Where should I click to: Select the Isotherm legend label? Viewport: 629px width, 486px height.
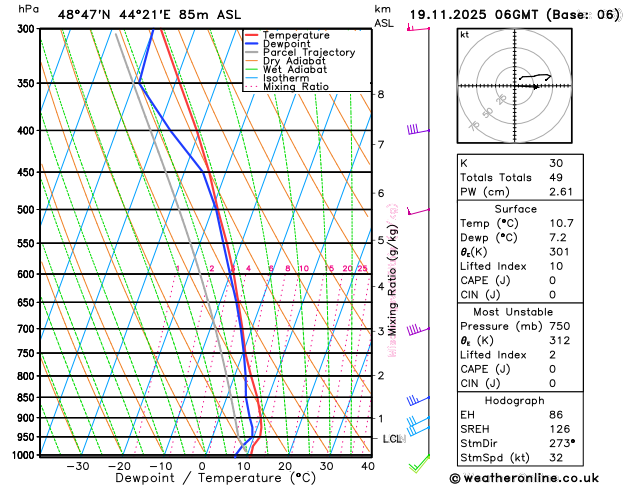point(286,78)
